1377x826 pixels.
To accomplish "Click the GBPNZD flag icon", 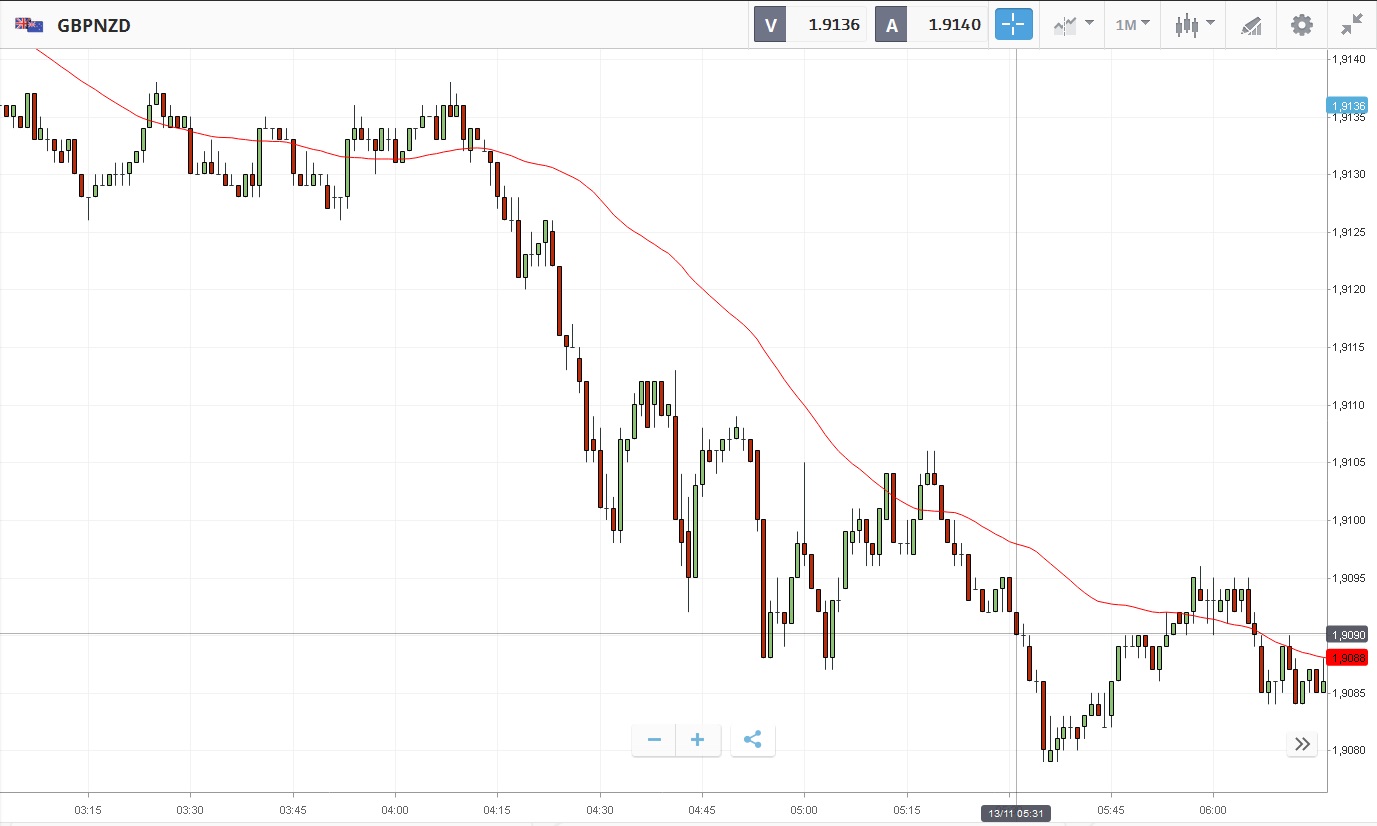I will coord(29,25).
